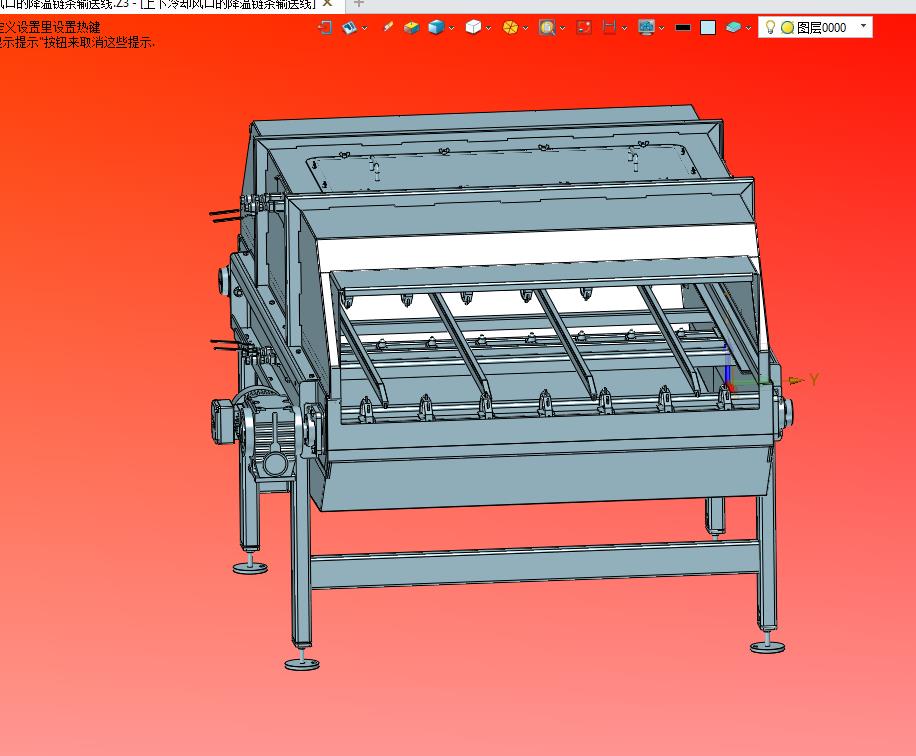Click the orange sectioned sphere icon
This screenshot has width=916, height=756.
click(x=510, y=27)
